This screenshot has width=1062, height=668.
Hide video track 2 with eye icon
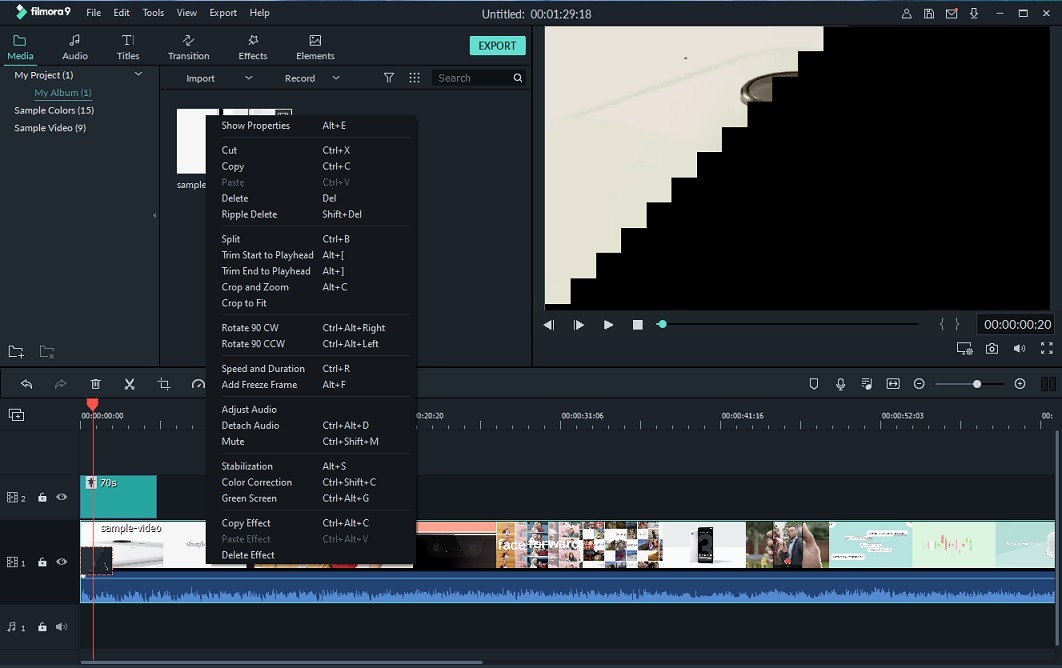click(61, 497)
